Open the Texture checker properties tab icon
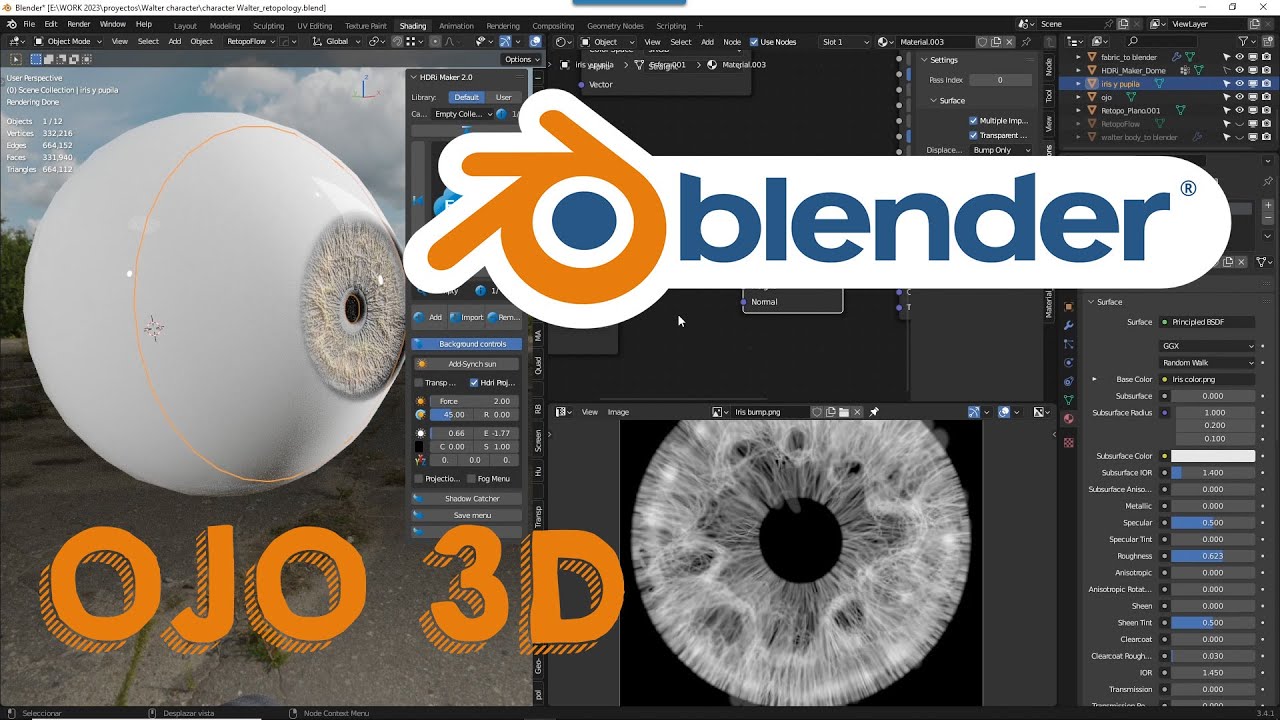Viewport: 1280px width, 720px height. [1068, 442]
